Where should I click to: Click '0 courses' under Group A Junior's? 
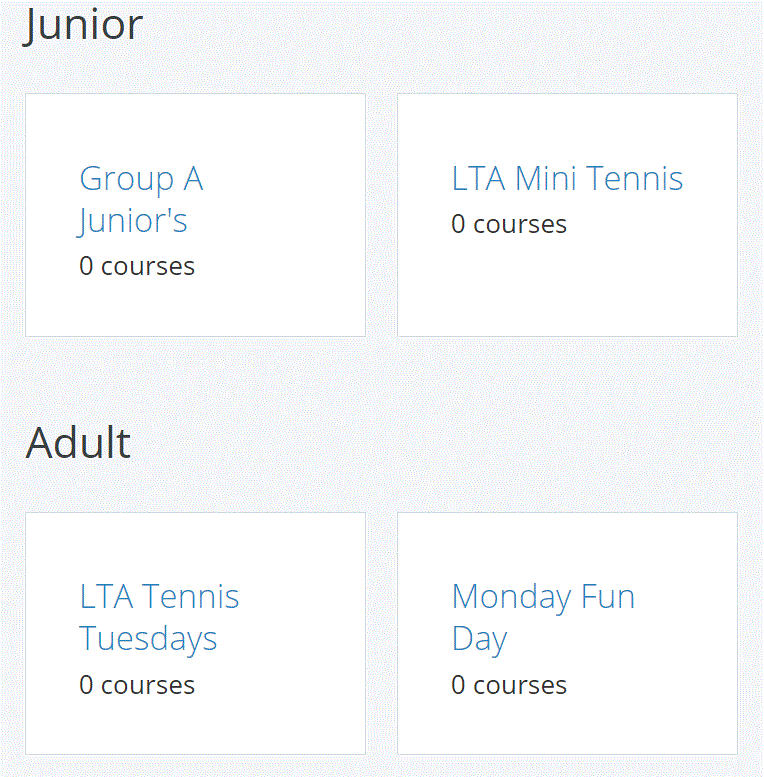[137, 266]
